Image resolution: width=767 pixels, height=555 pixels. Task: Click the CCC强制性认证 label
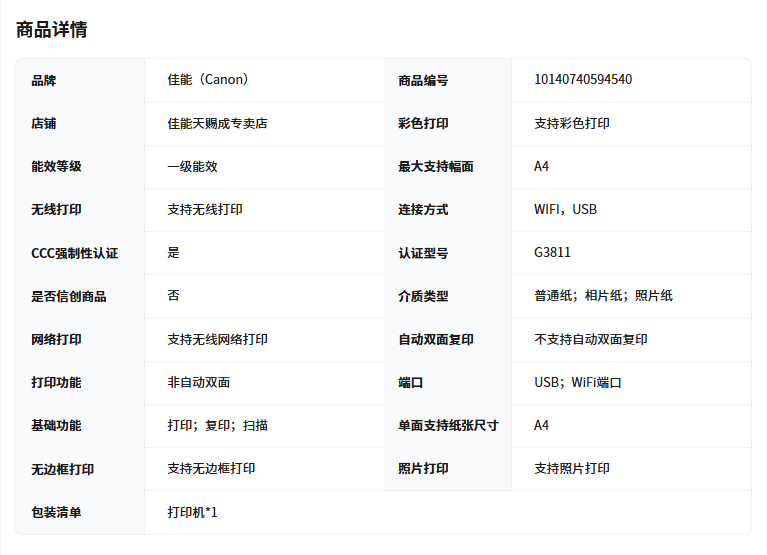click(75, 253)
